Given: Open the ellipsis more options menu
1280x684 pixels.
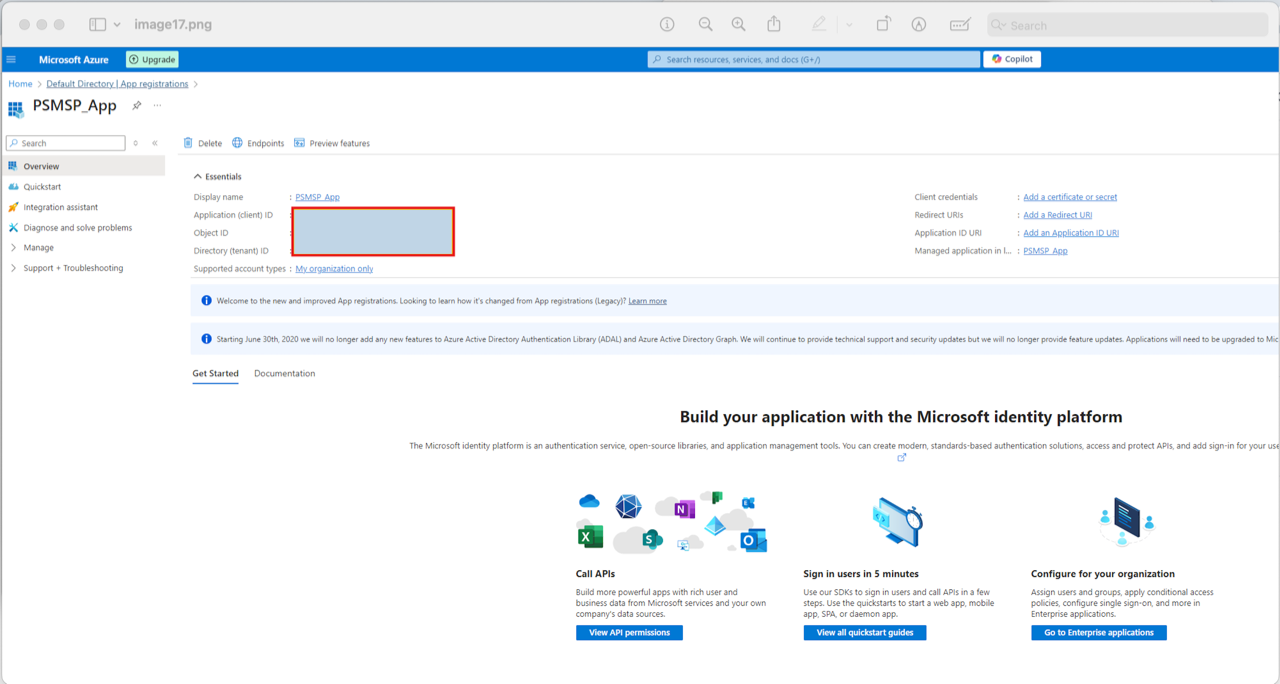Looking at the screenshot, I should [x=157, y=106].
